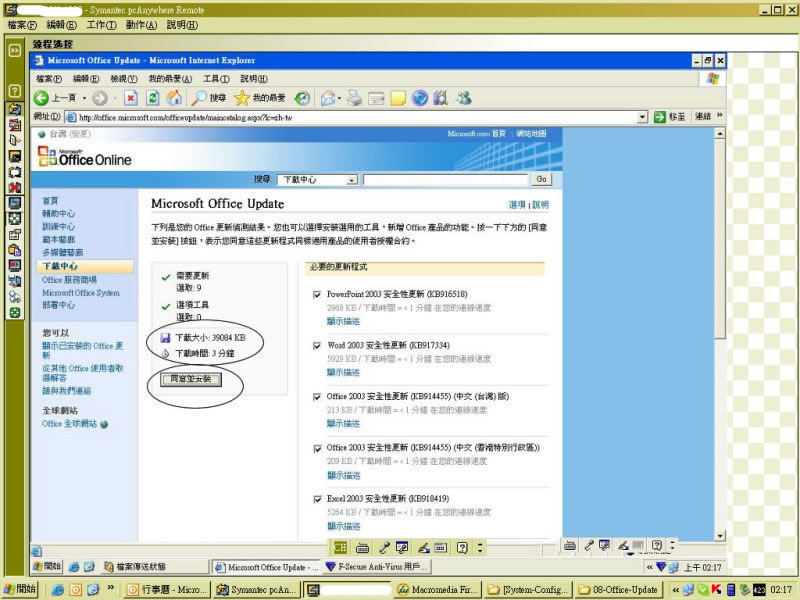Uncheck Office 2003 KB914455 Hong Kong update
The image size is (800, 600).
[x=317, y=448]
